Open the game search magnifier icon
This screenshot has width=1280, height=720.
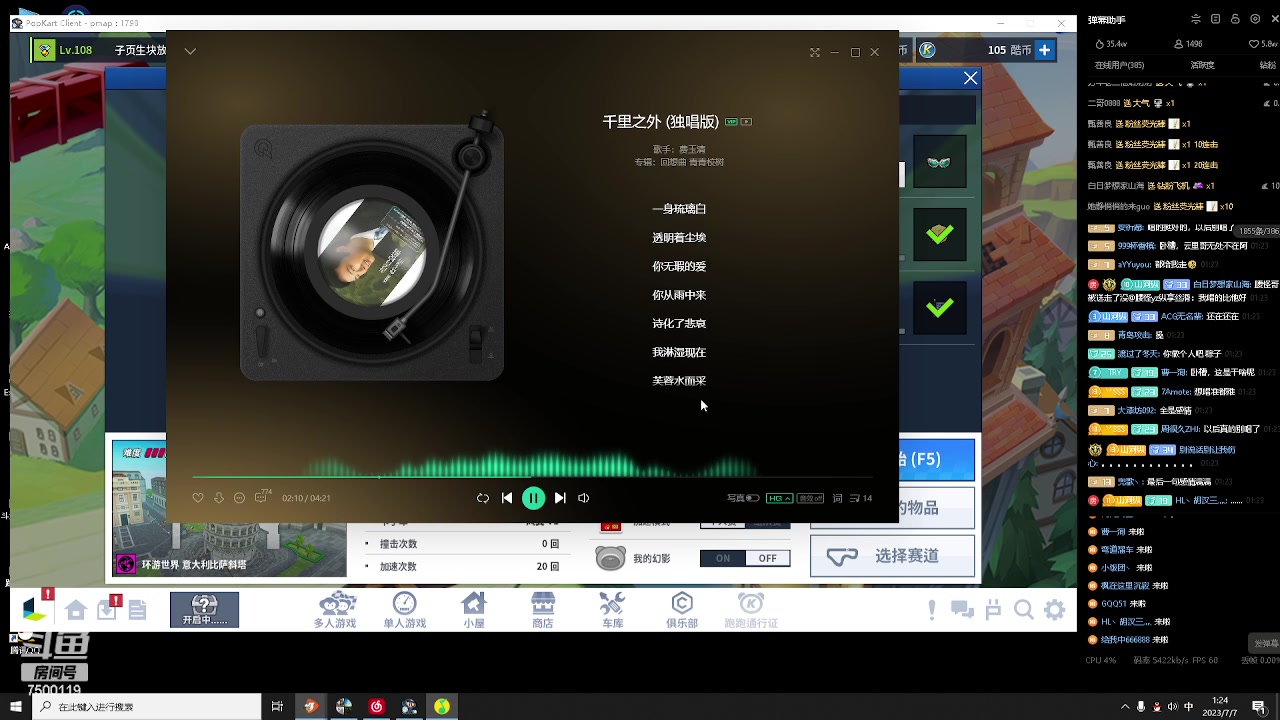[x=1024, y=610]
